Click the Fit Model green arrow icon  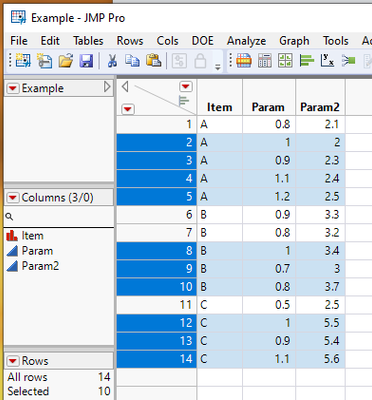349,61
